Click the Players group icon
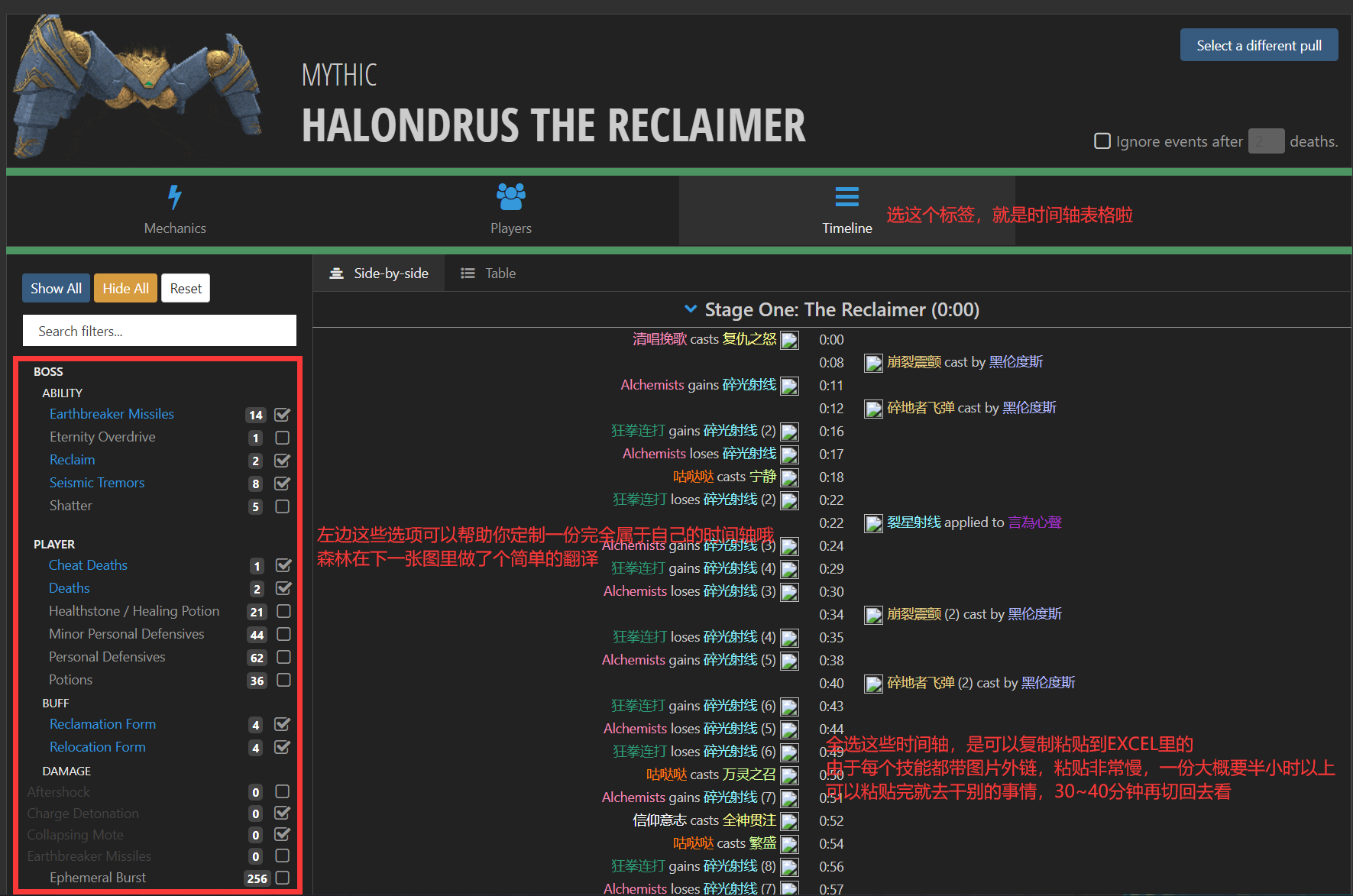 (x=510, y=197)
